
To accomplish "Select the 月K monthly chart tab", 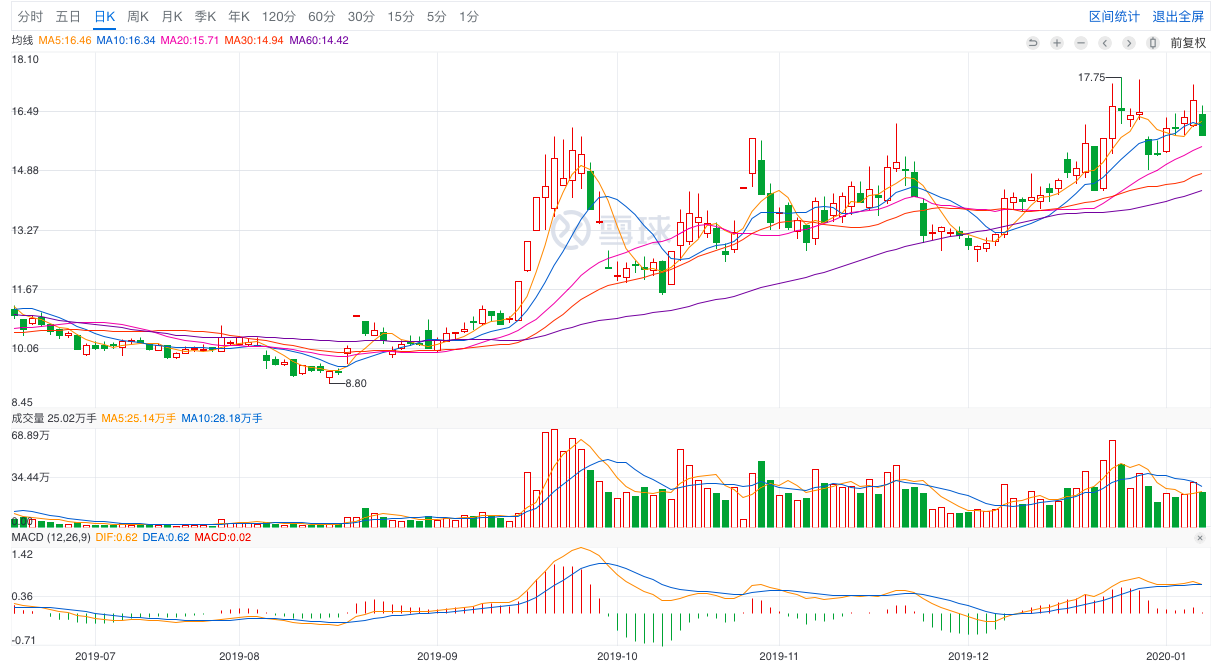I will point(172,17).
